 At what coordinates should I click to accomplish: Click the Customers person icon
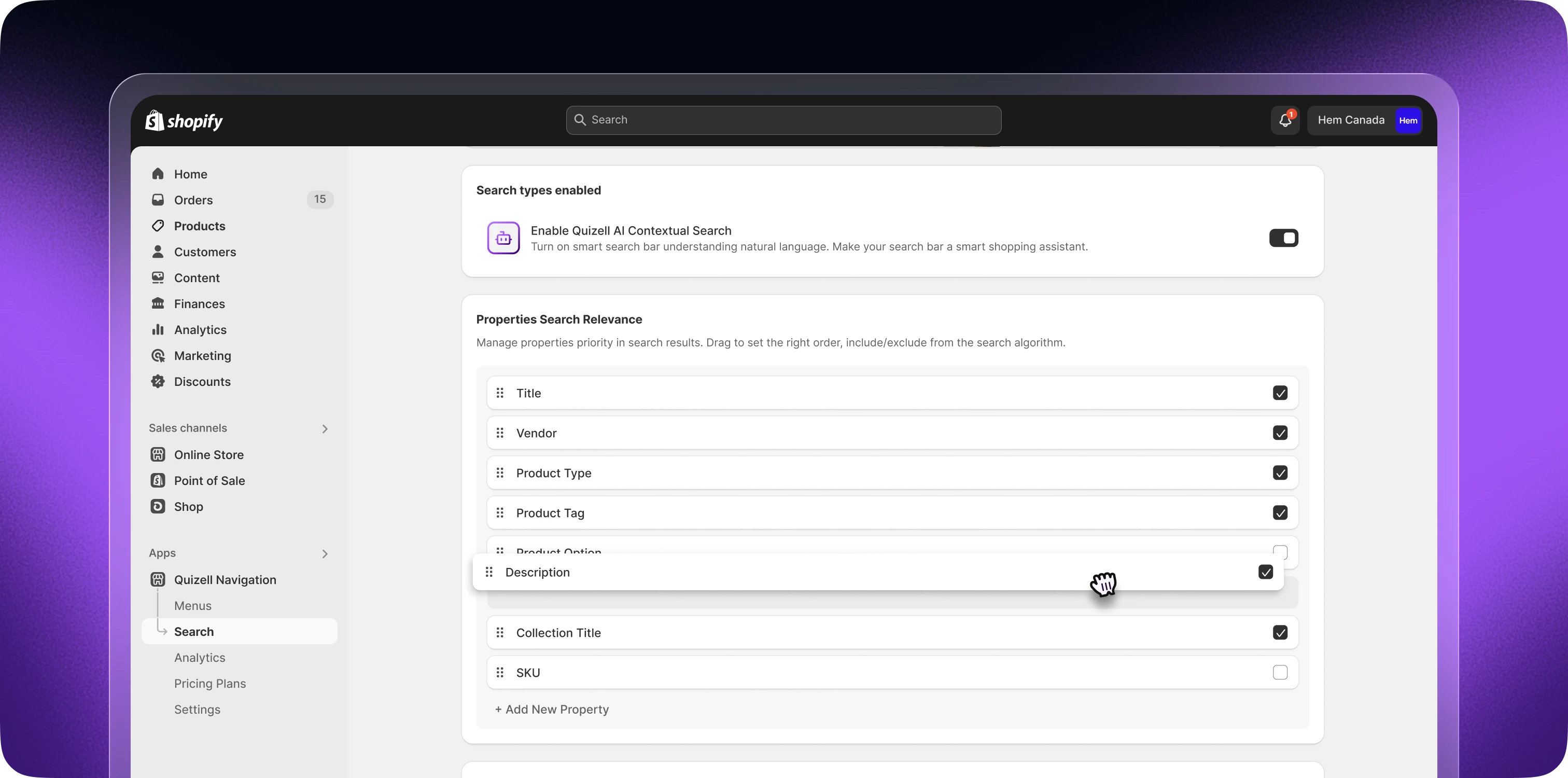pyautogui.click(x=158, y=252)
